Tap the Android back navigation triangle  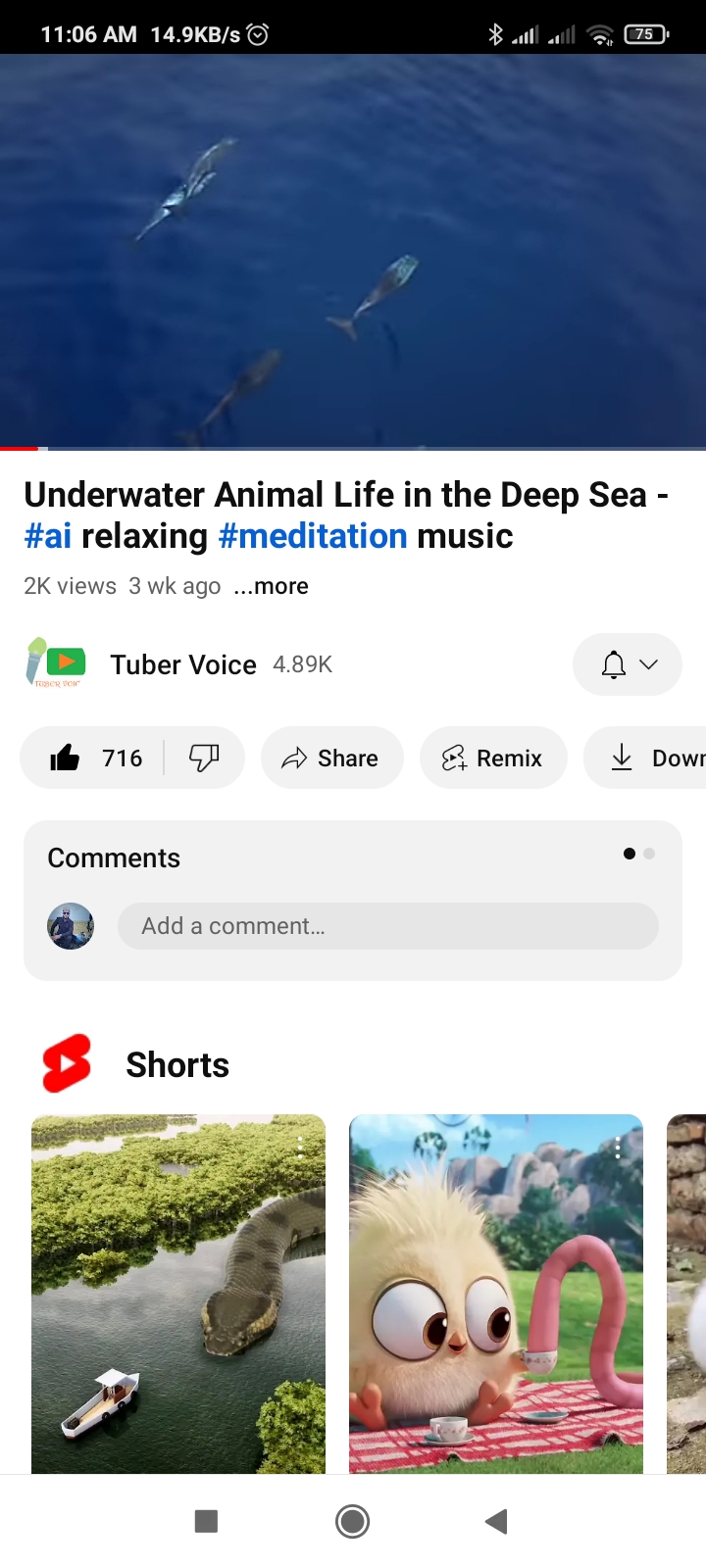[x=496, y=1521]
